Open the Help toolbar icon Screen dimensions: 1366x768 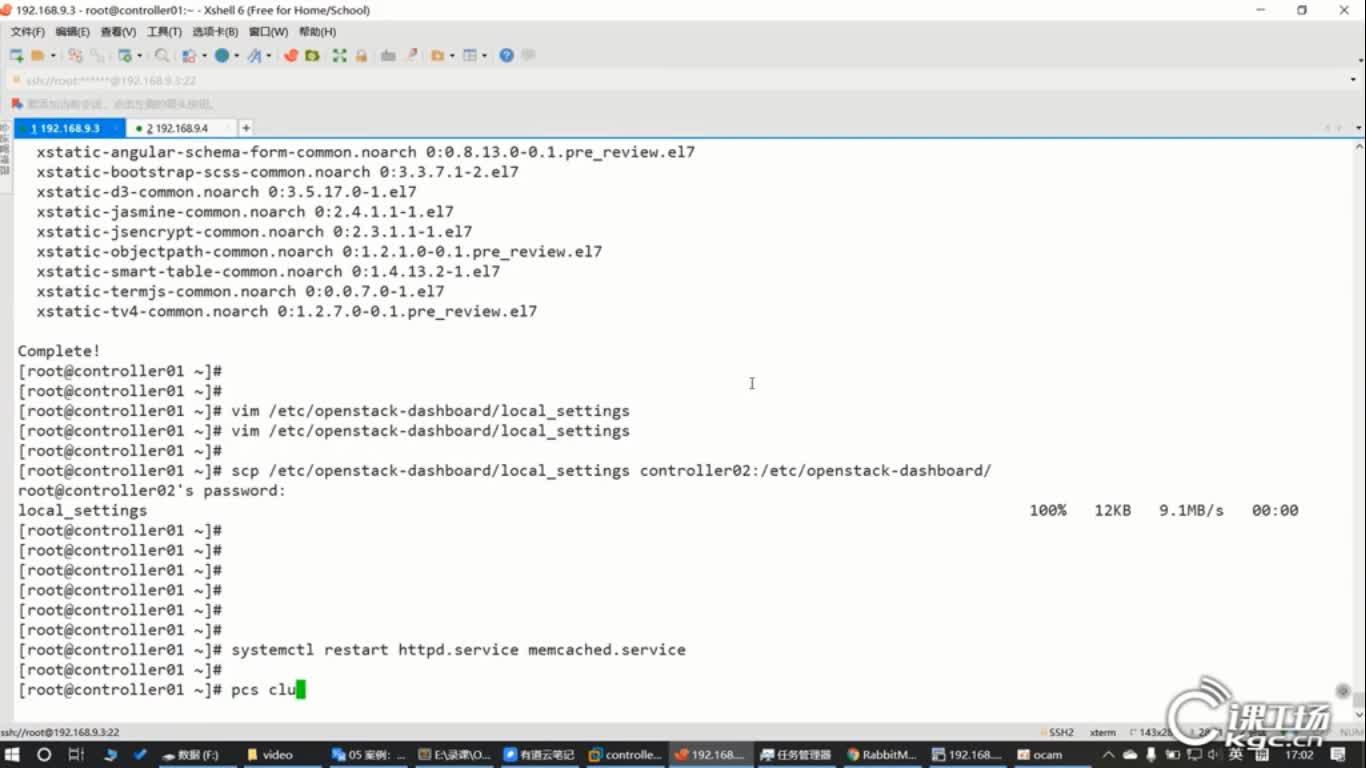(x=507, y=55)
